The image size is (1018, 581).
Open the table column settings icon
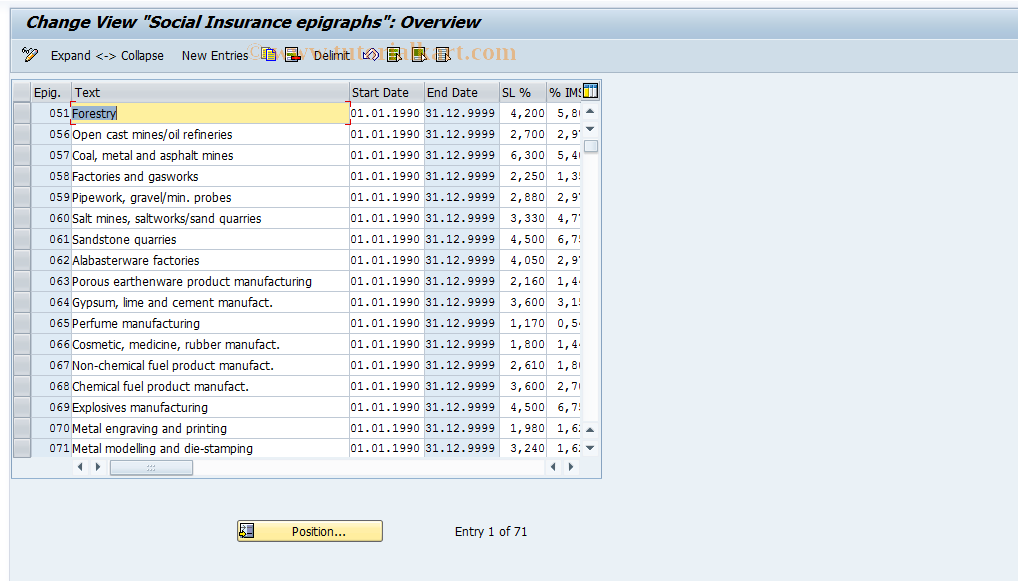click(x=590, y=91)
